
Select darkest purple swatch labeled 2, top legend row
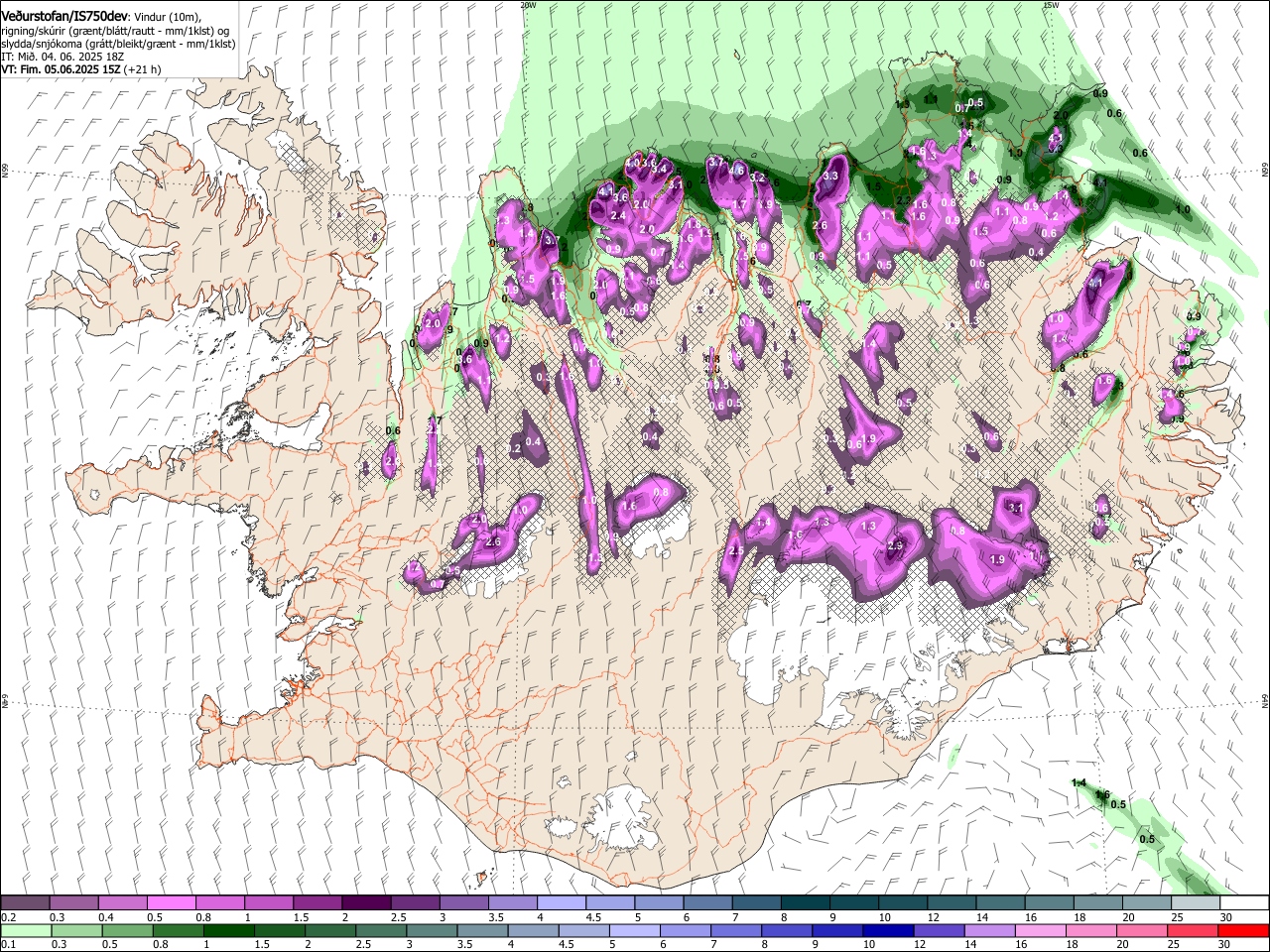pos(365,902)
